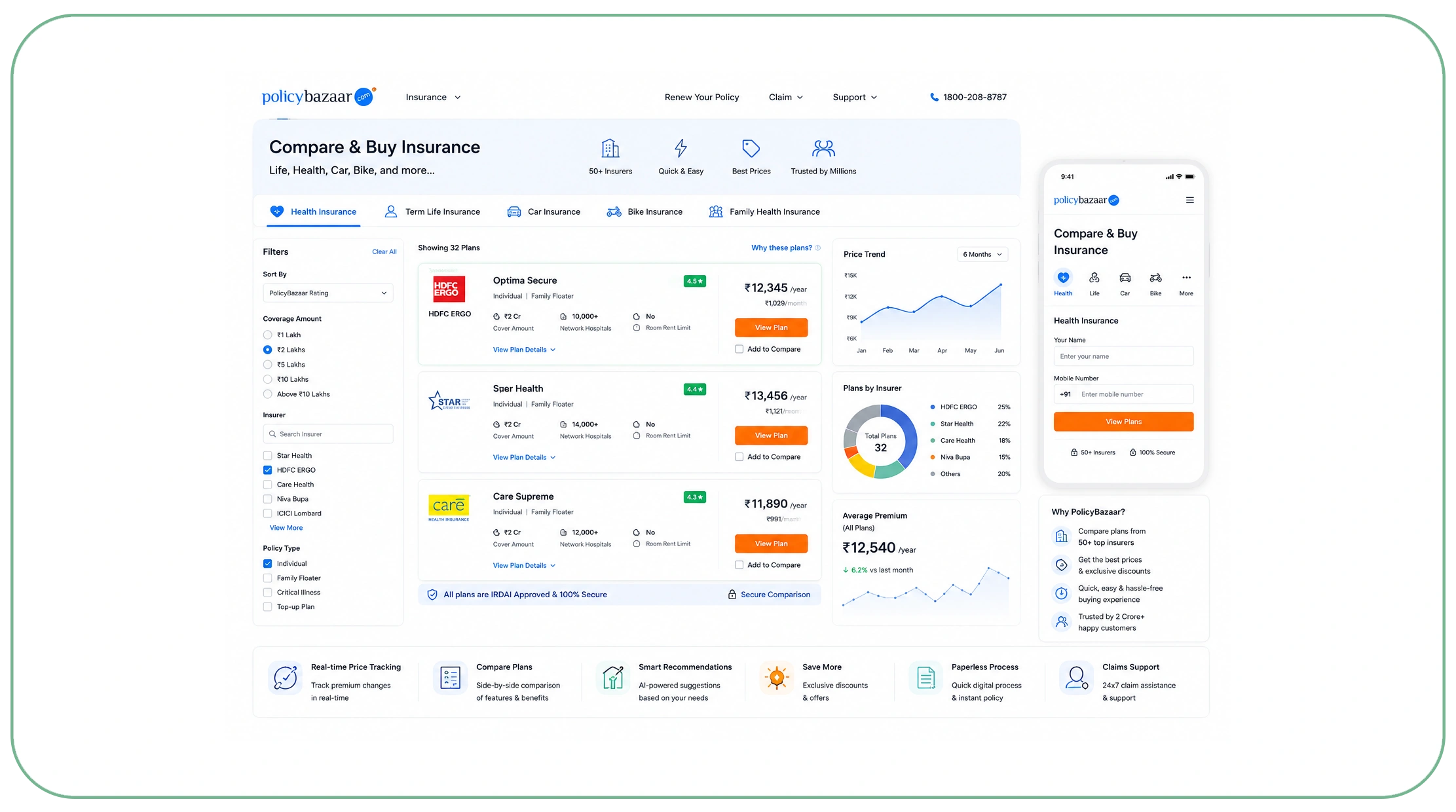Viewport: 1456px width, 812px height.
Task: Select the ₹5 Lakhs coverage option
Action: click(x=267, y=365)
